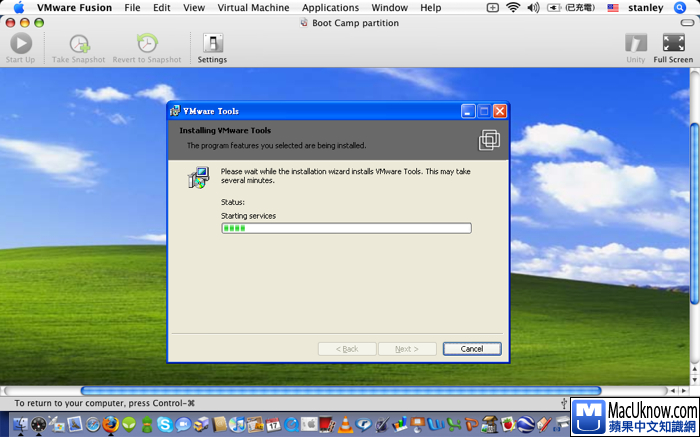This screenshot has width=700, height=437.
Task: Enter Full Screen mode from the toolbar
Action: pyautogui.click(x=673, y=47)
